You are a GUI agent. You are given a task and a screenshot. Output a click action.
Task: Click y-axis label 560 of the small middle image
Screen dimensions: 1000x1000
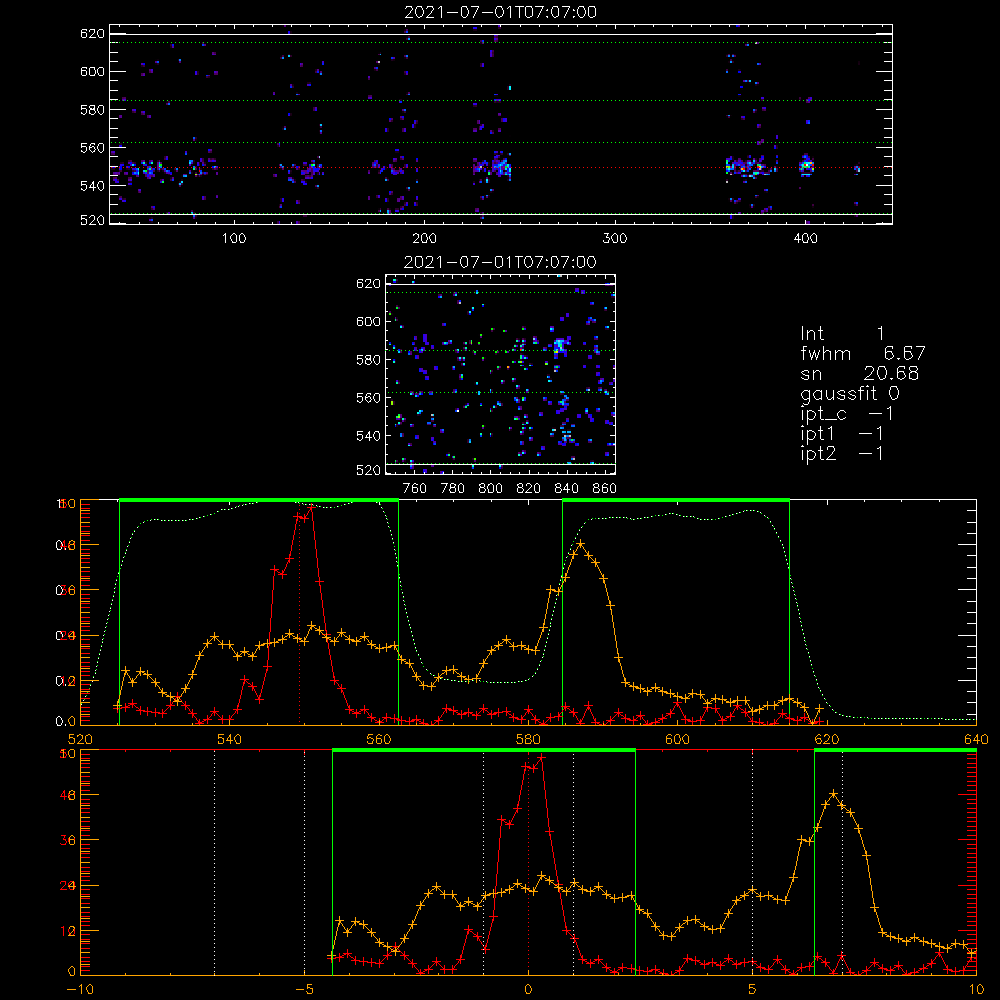369,398
